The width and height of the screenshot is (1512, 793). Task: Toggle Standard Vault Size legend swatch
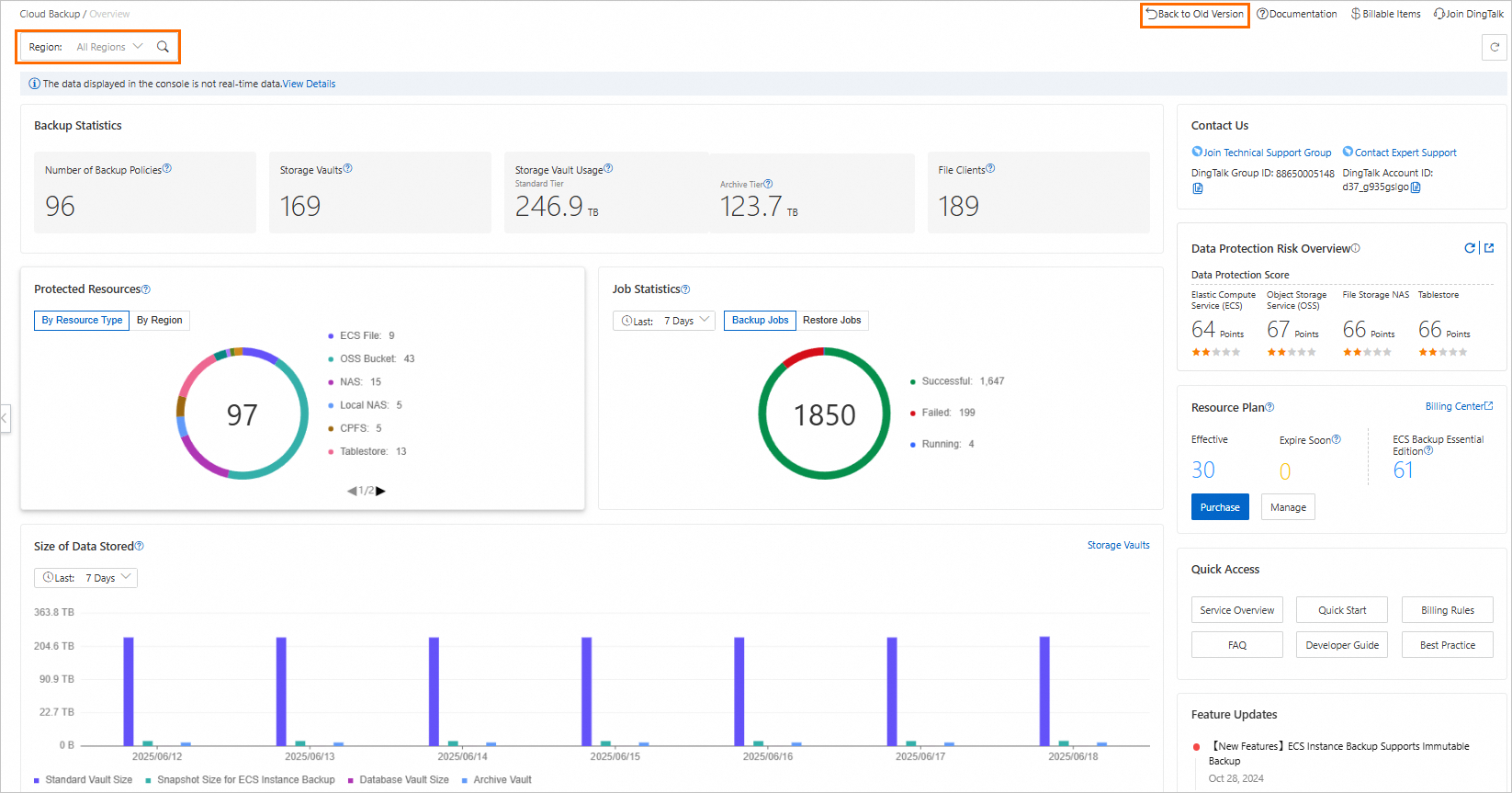(38, 780)
